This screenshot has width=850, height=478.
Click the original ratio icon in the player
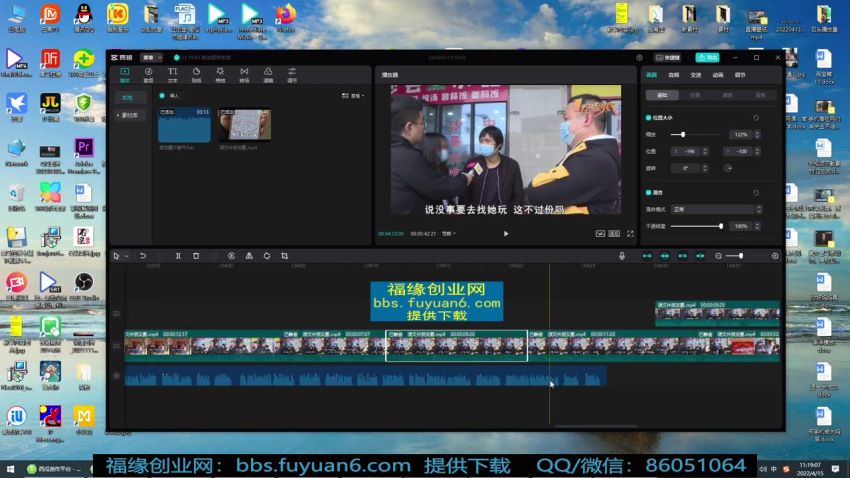[614, 234]
